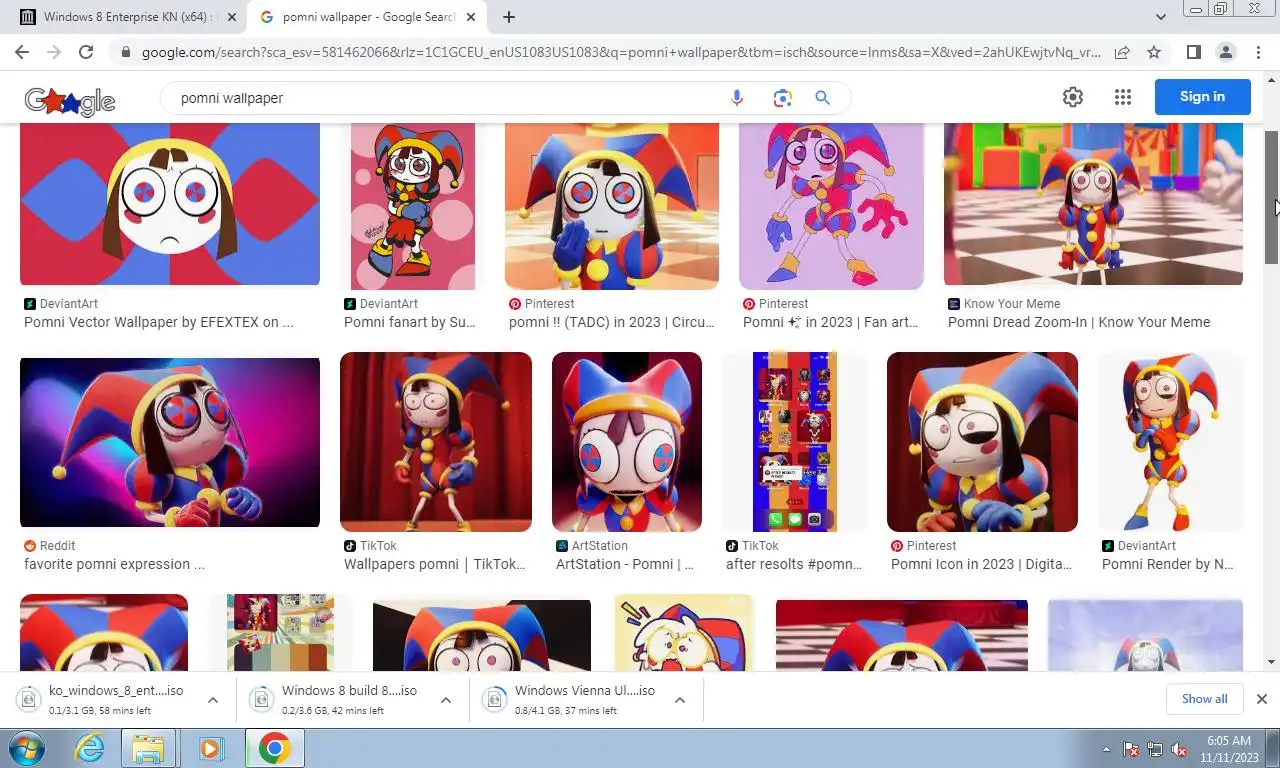Close the Windows 8 Enterprise KN tab
This screenshot has width=1280, height=768.
232,17
